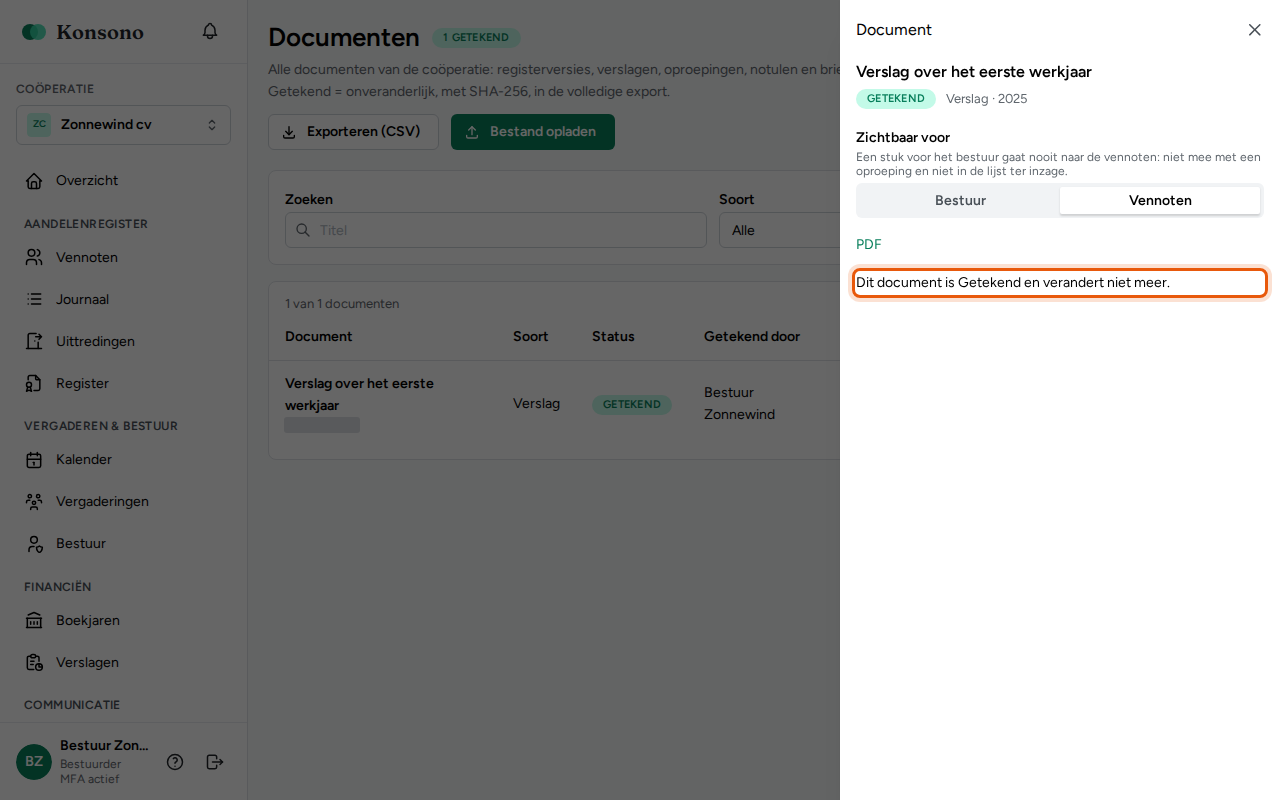Open the Zonnewind cv cooperative selector
This screenshot has width=1280, height=800.
point(123,125)
